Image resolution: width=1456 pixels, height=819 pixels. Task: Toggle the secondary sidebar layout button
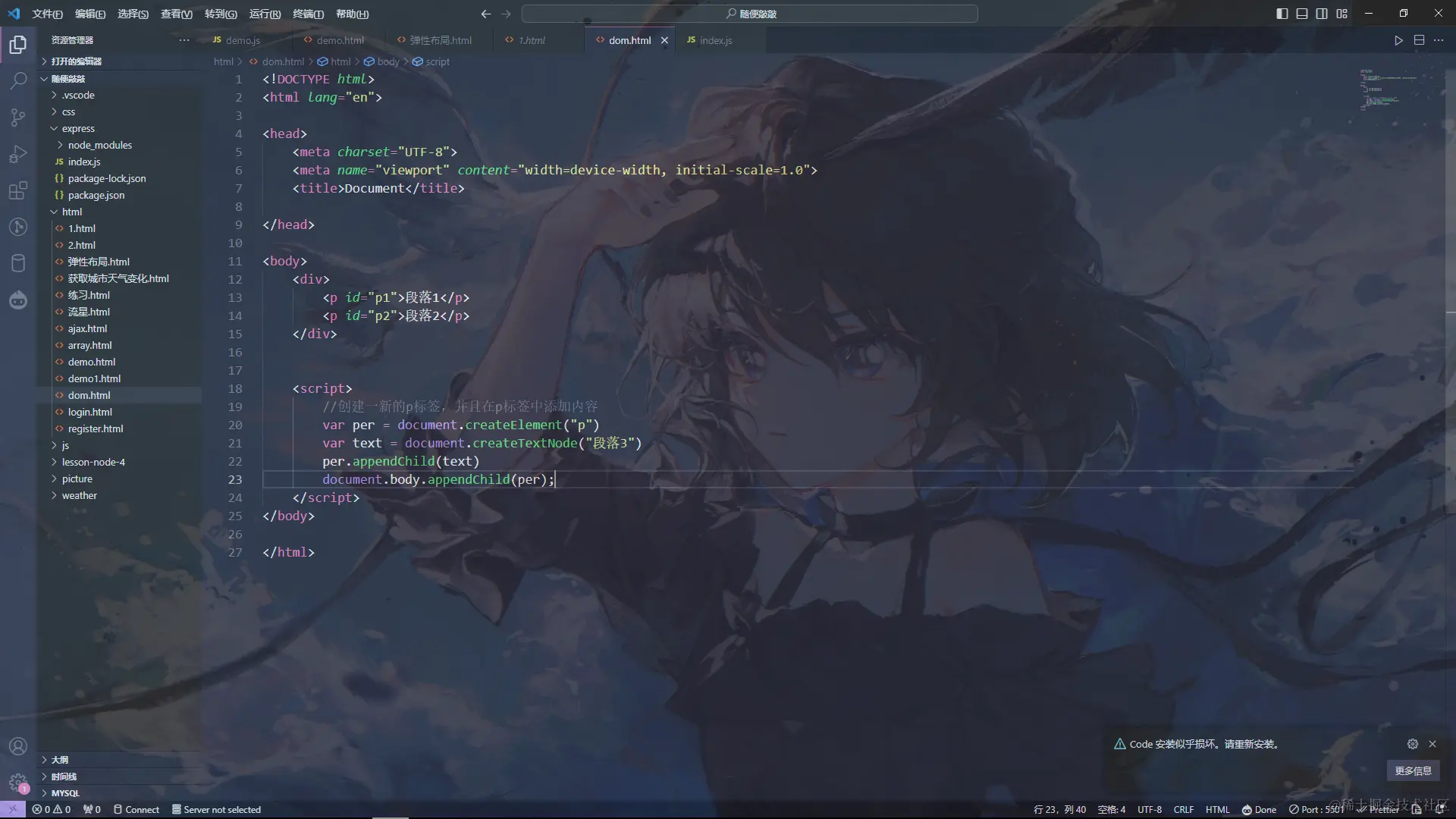tap(1322, 14)
